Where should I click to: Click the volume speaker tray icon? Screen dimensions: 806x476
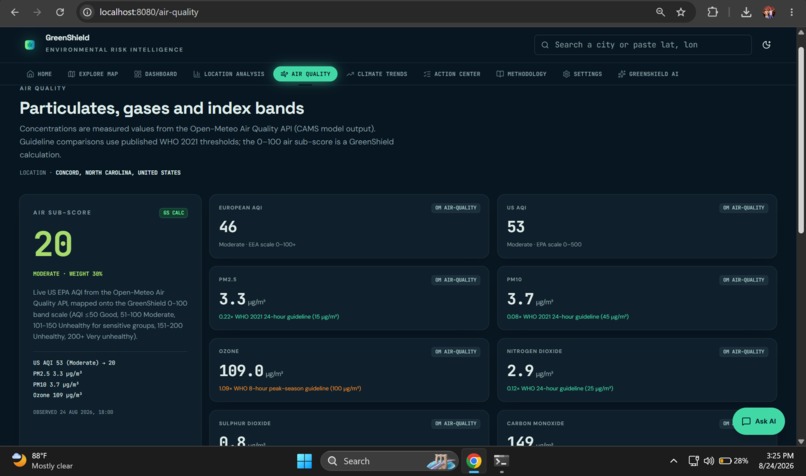click(x=709, y=461)
